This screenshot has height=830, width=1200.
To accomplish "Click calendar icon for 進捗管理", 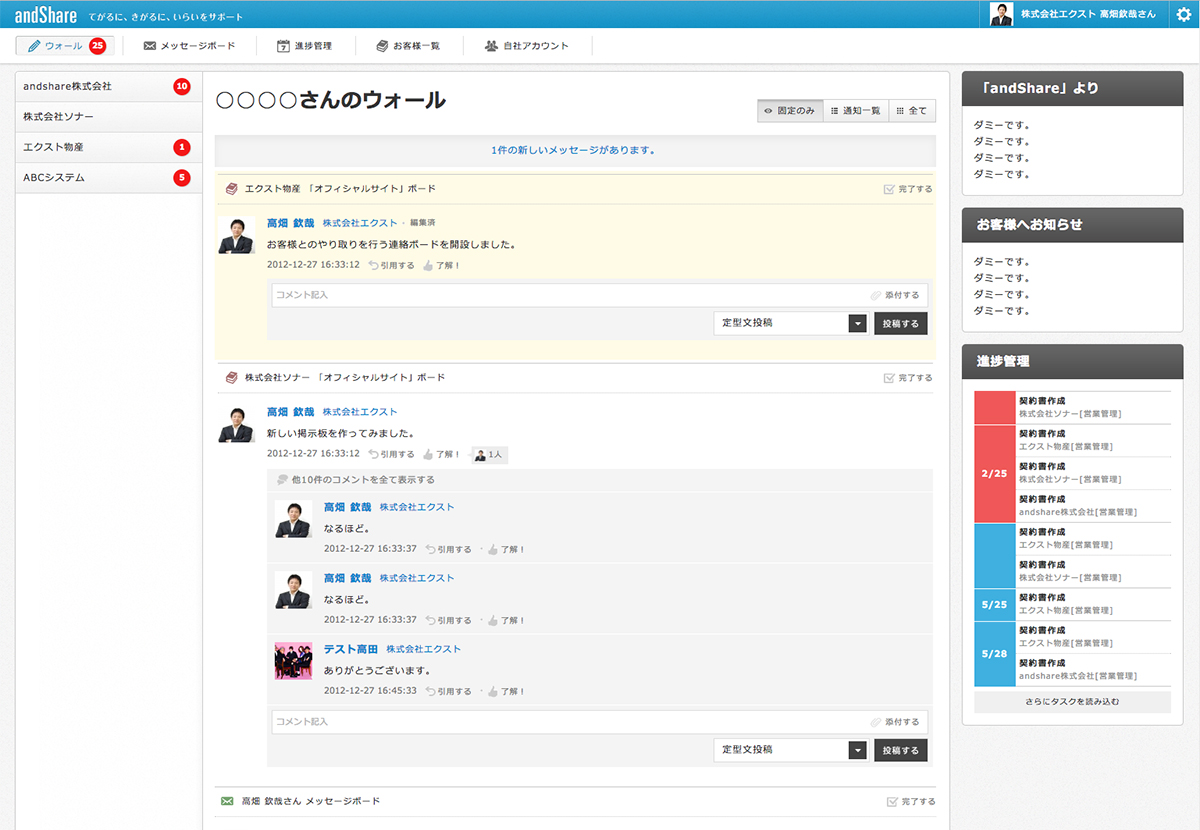I will tap(285, 46).
